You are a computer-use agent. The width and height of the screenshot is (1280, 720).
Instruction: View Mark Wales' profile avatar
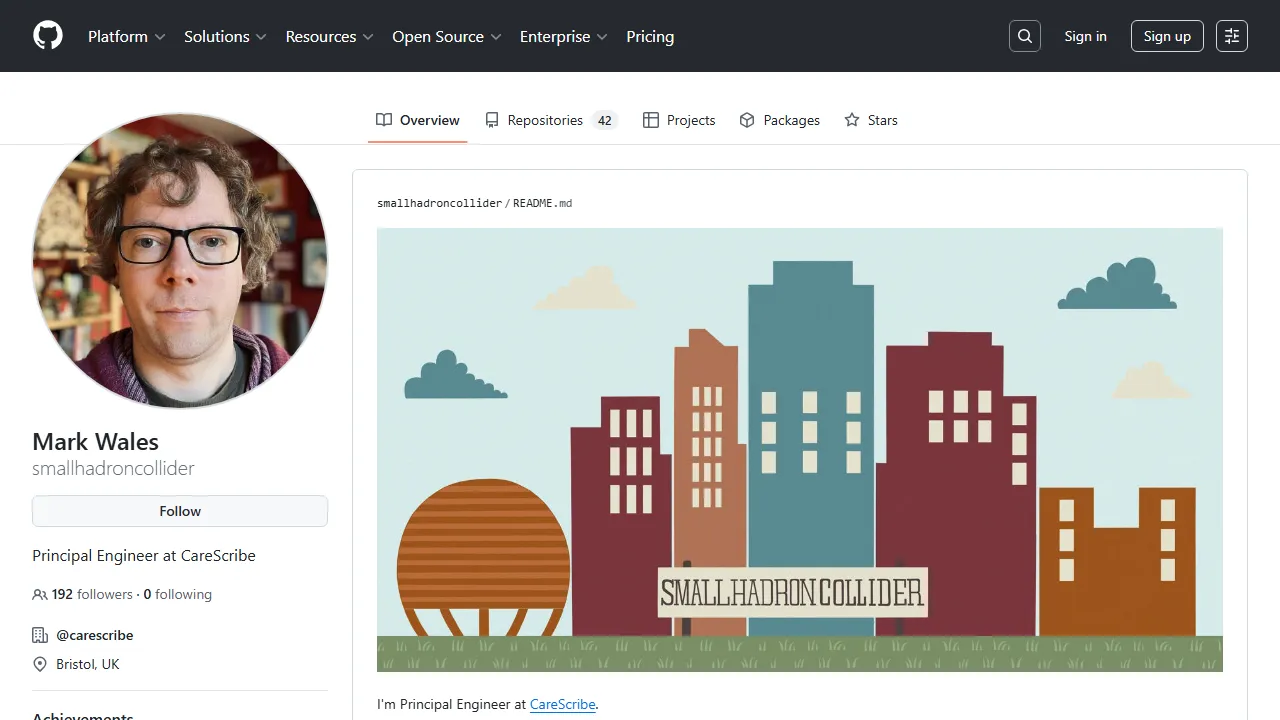point(180,260)
